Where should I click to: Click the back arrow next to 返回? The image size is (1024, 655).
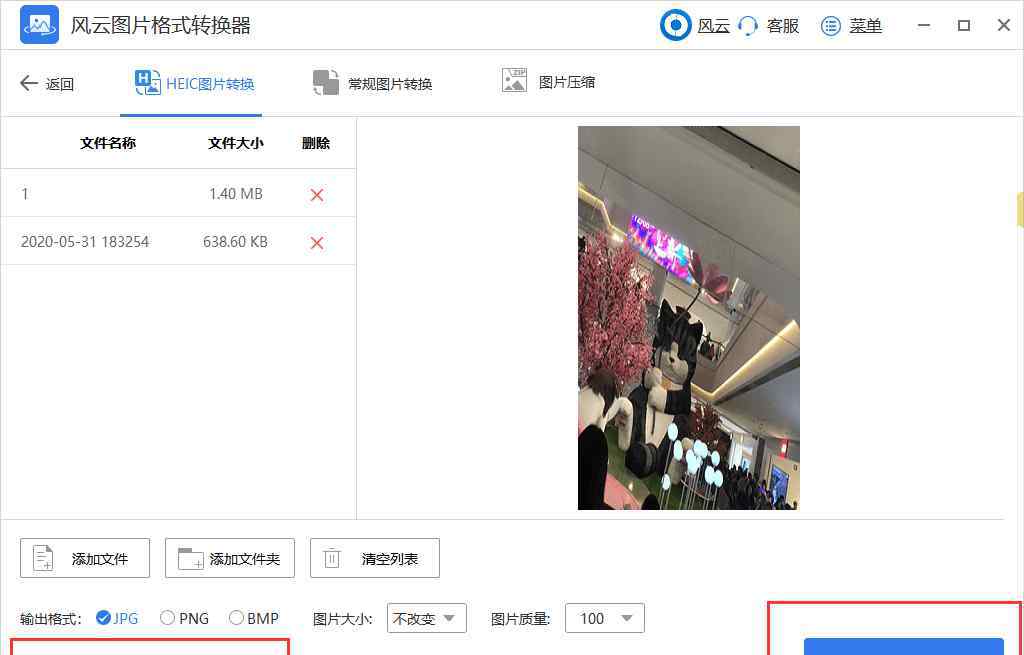click(x=29, y=83)
